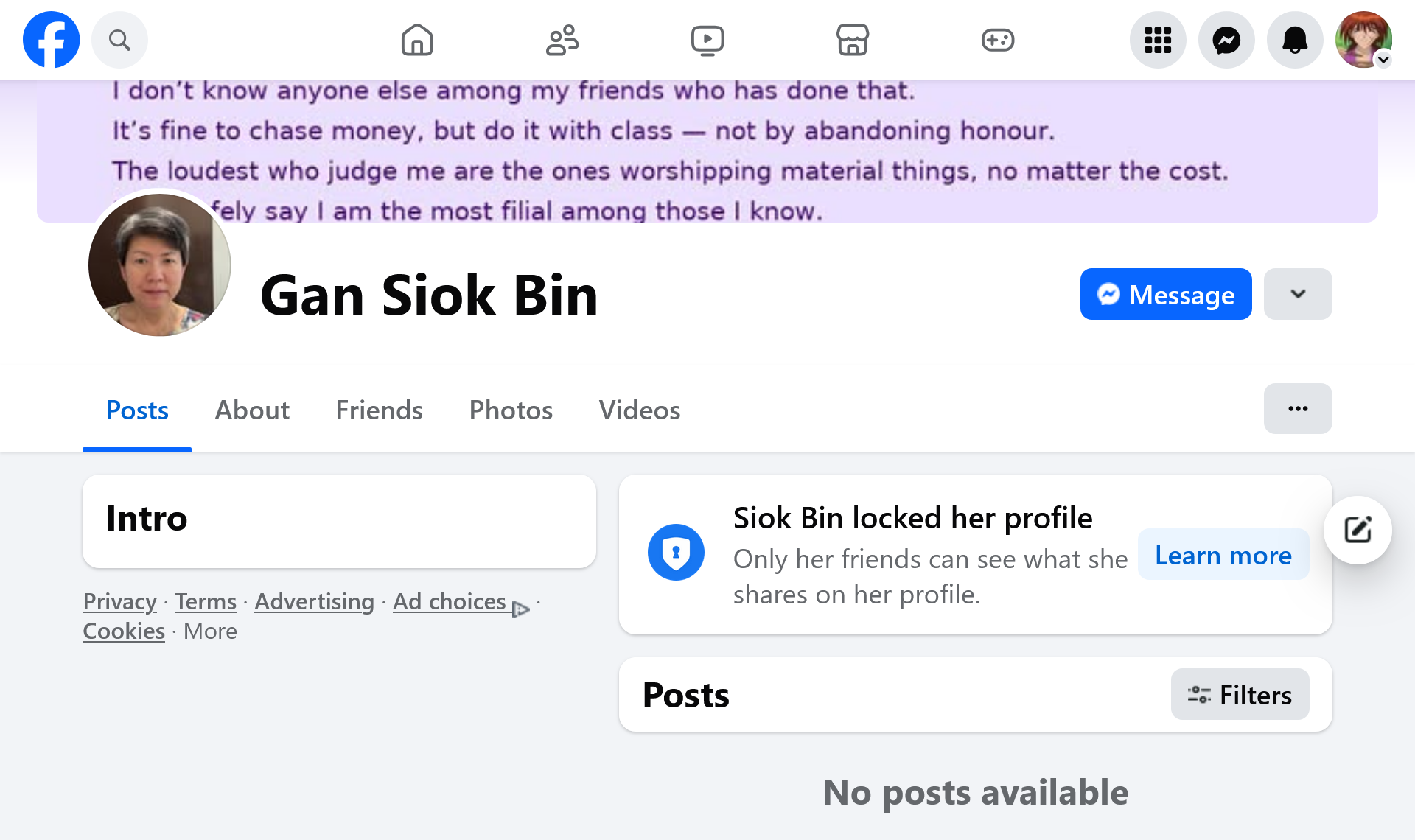
Task: Open the search magnifier icon
Action: coord(119,40)
